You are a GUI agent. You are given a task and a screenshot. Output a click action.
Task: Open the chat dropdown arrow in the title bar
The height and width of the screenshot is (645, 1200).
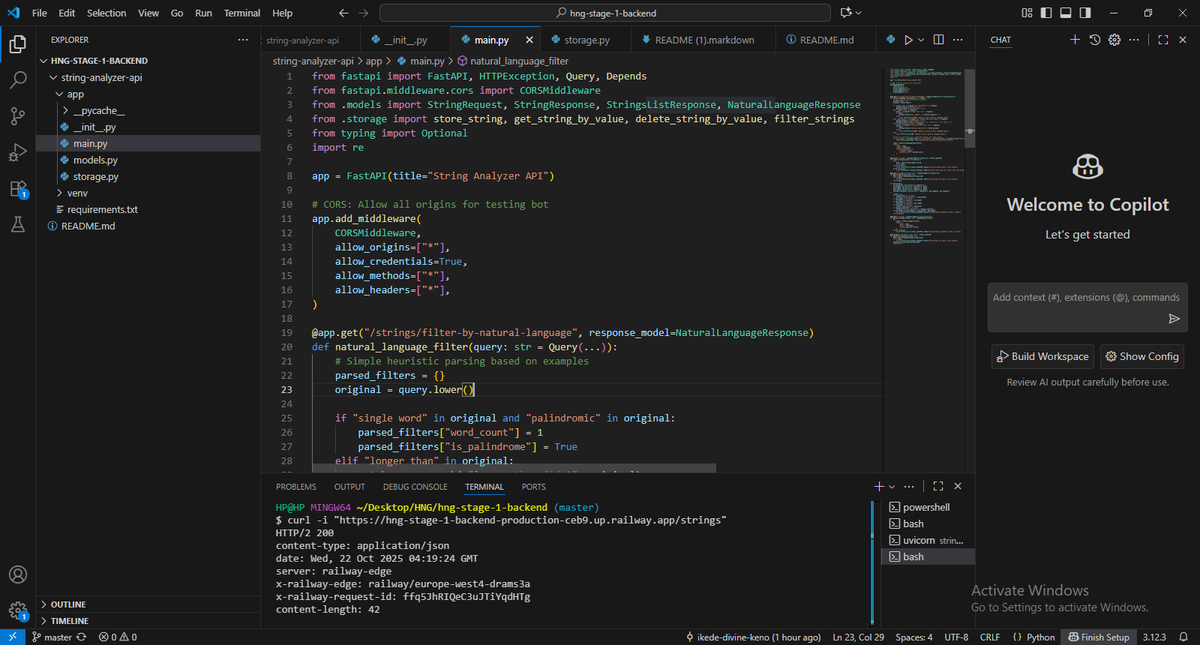pyautogui.click(x=859, y=13)
